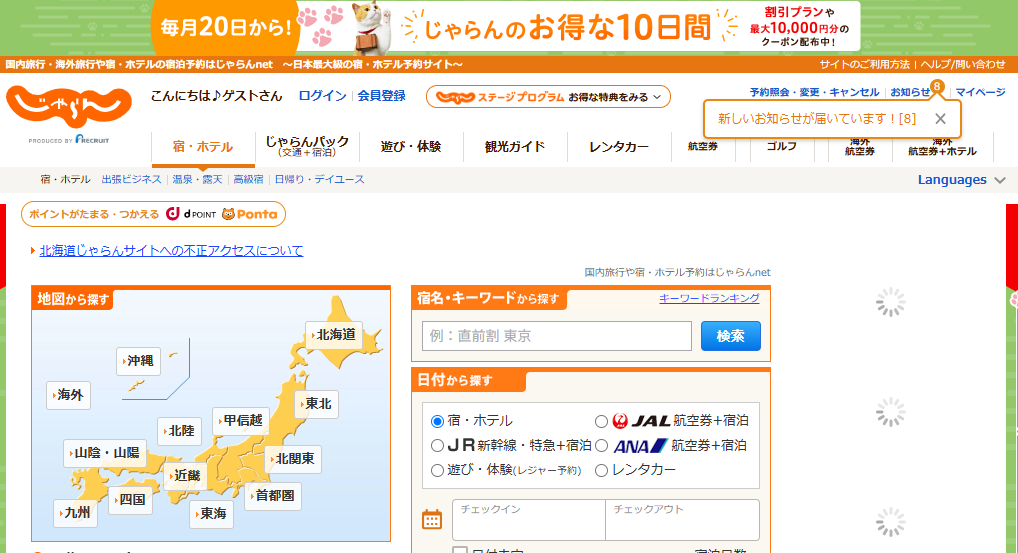1018x553 pixels.
Task: Open the レンタカー navigation tab
Action: point(619,147)
